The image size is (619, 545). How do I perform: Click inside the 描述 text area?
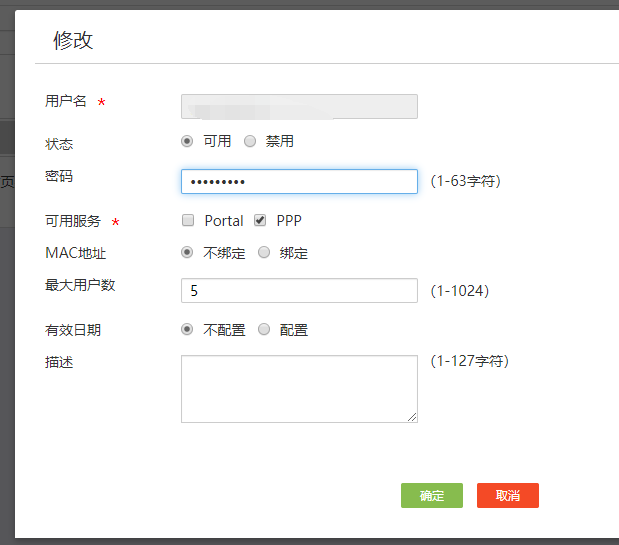pyautogui.click(x=299, y=388)
